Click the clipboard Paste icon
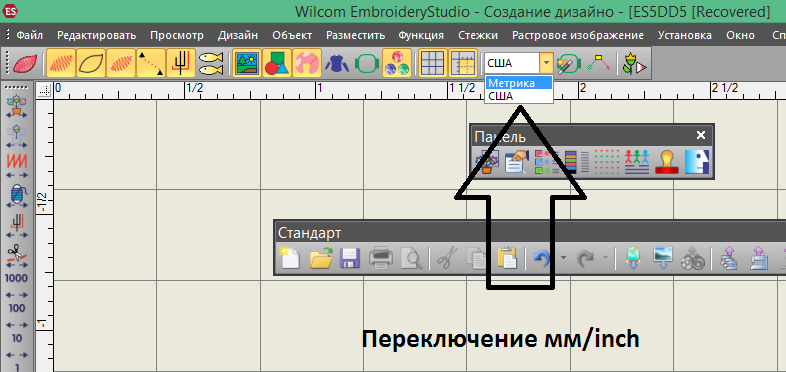The image size is (786, 372). click(x=507, y=258)
